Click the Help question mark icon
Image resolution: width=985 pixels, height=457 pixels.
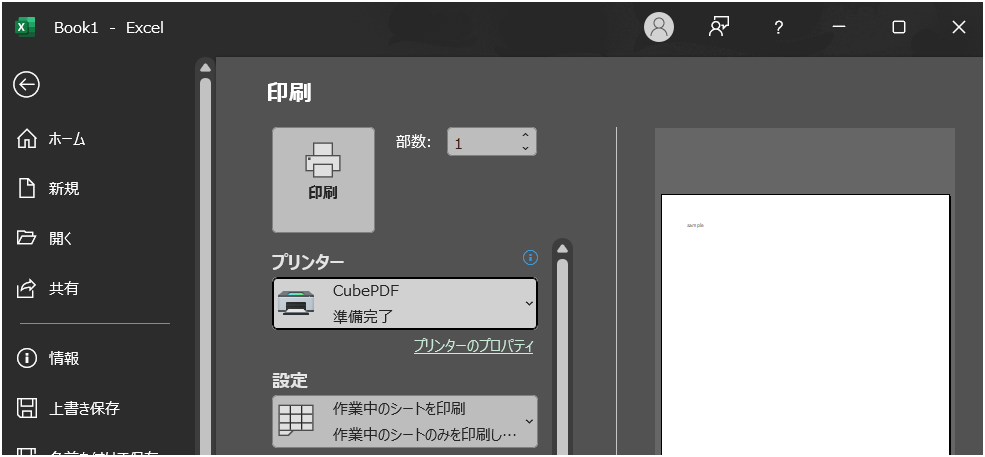(x=778, y=28)
